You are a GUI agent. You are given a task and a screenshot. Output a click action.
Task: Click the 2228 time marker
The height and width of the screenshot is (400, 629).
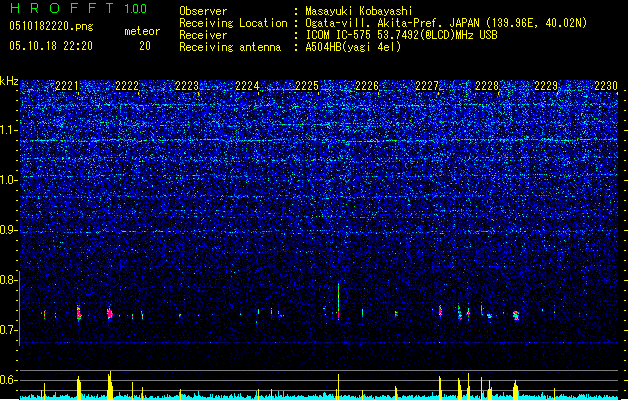(x=487, y=86)
